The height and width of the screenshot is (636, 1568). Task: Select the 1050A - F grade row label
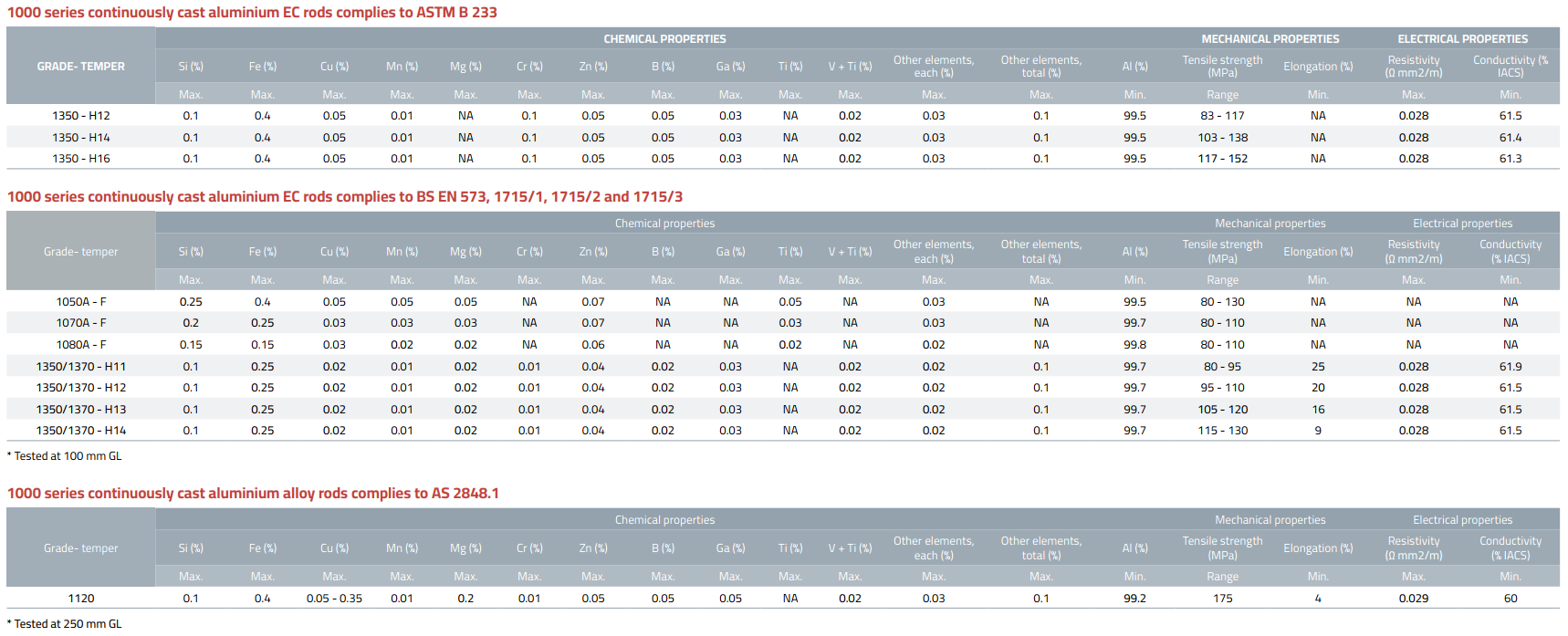[81, 302]
